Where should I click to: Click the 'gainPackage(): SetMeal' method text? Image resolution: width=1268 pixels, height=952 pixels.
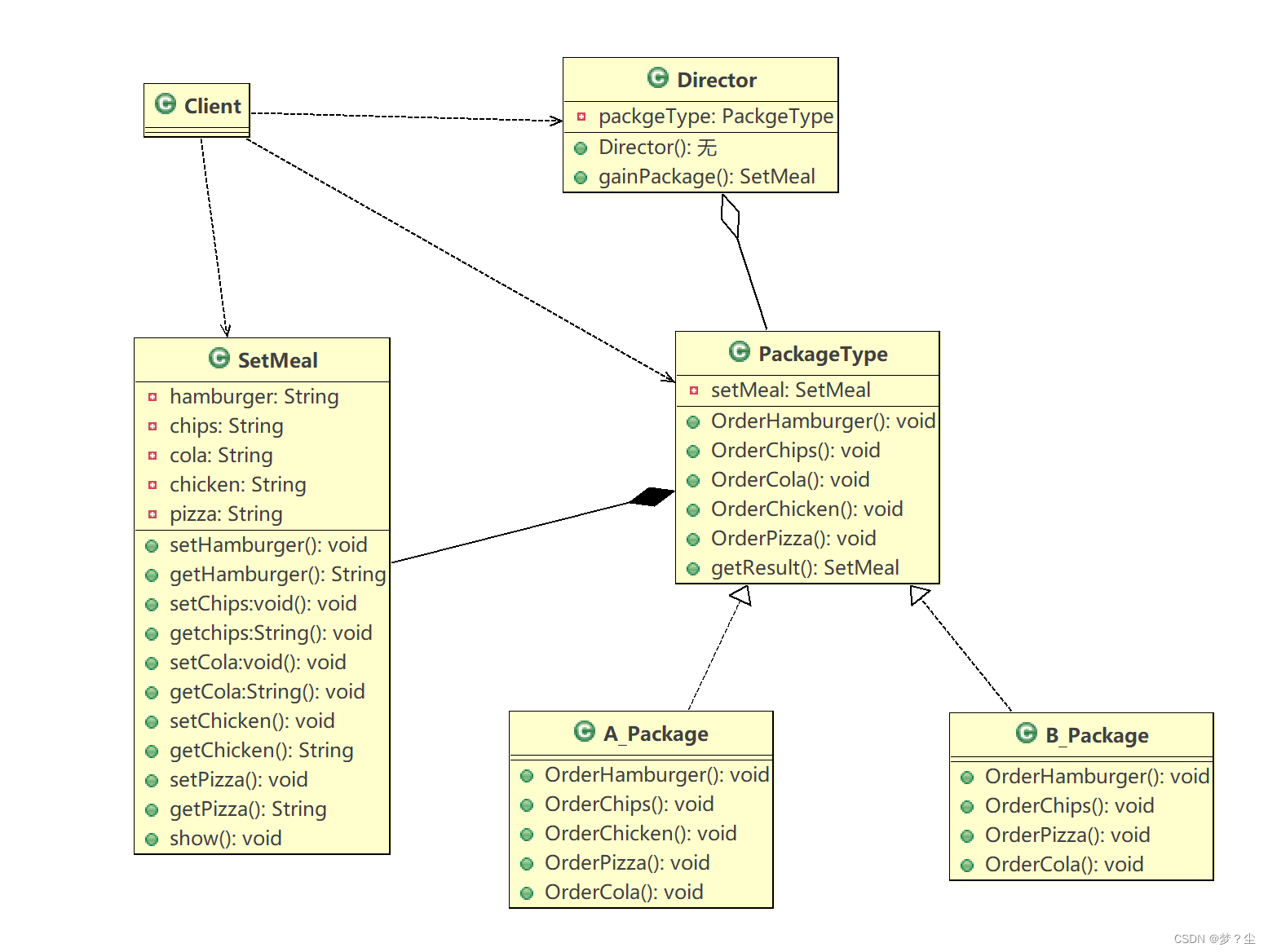[707, 177]
